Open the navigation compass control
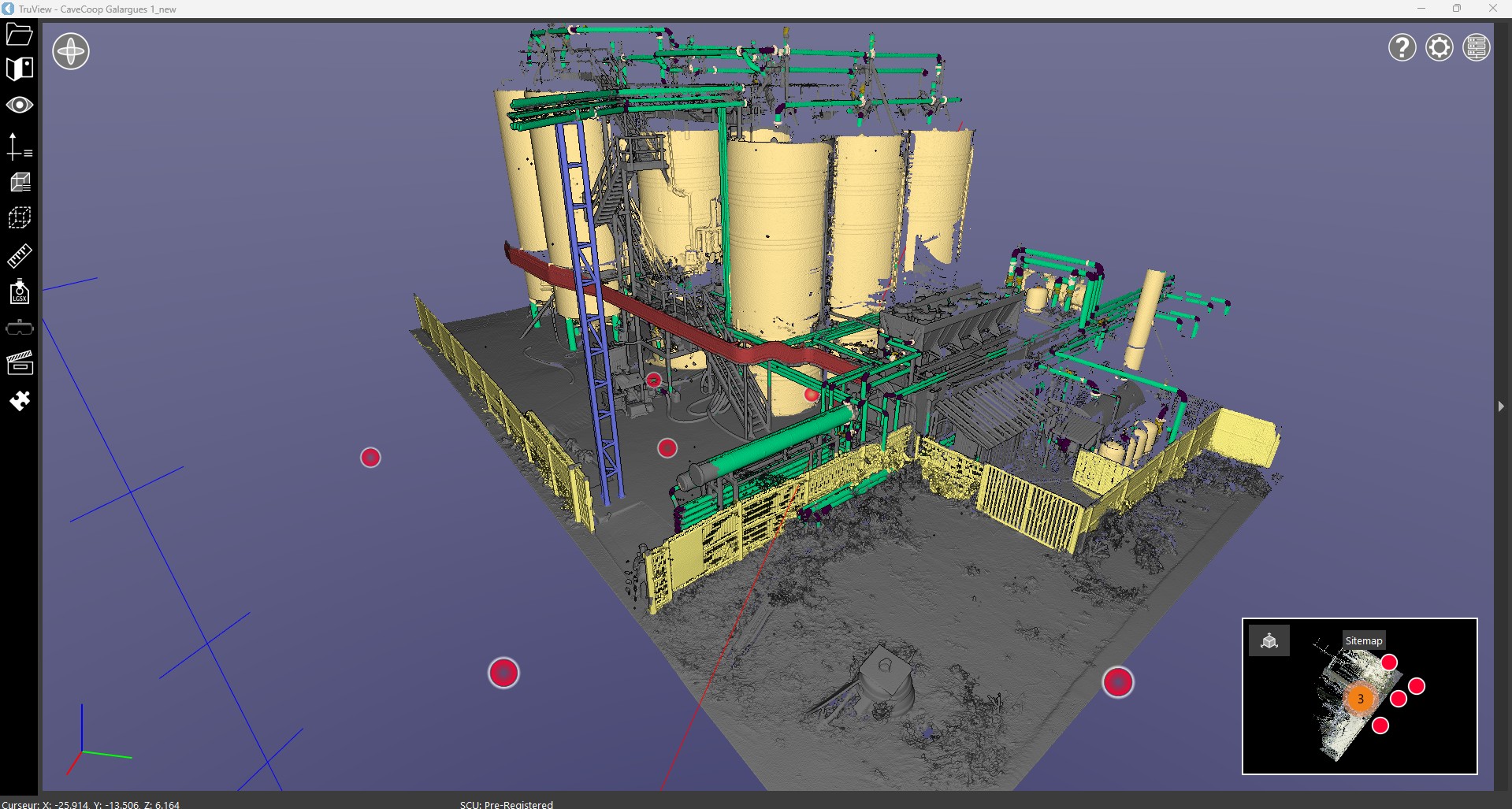Viewport: 1512px width, 809px height. (70, 50)
